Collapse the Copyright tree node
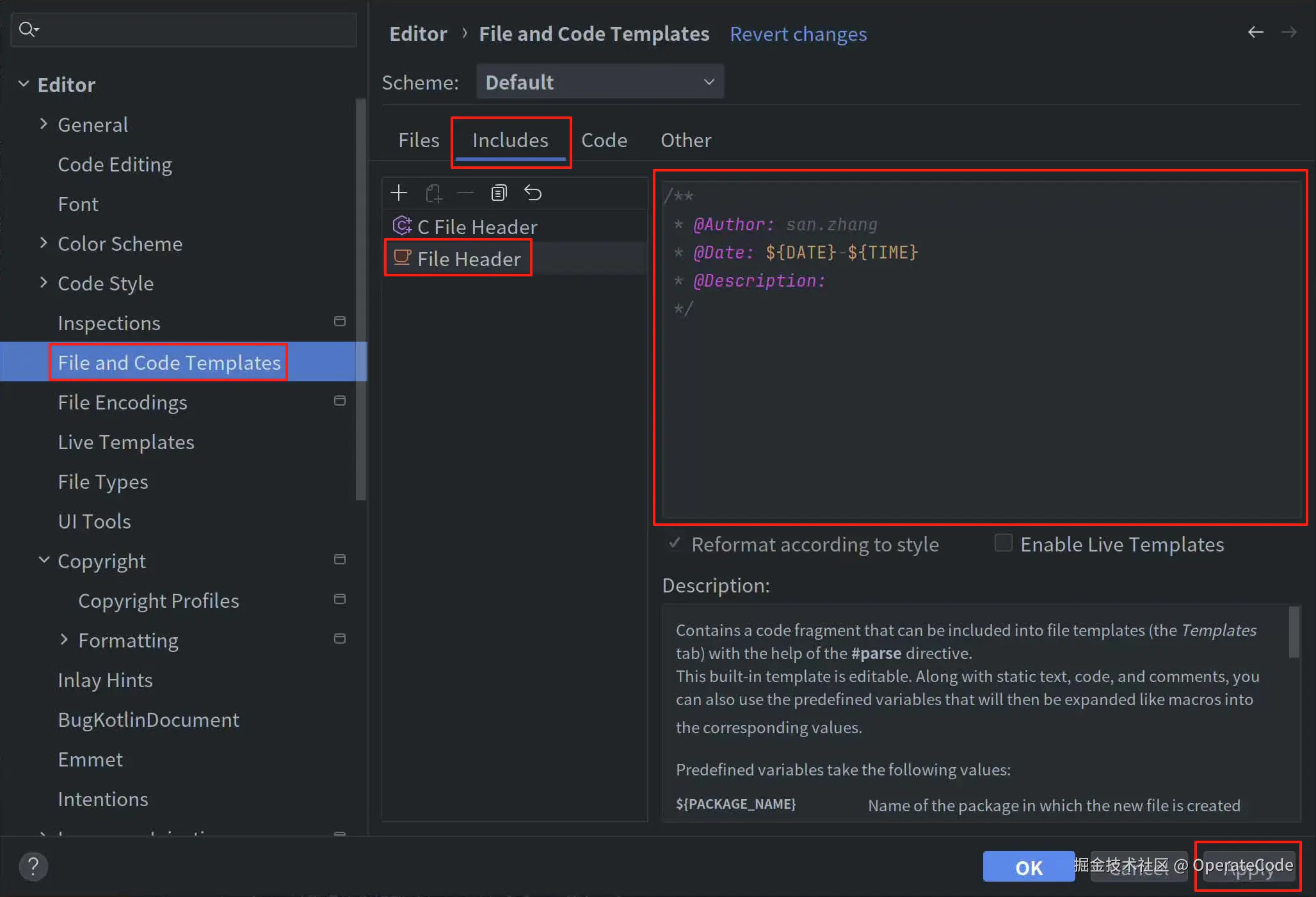Screen dimensions: 1316x897 coord(44,560)
